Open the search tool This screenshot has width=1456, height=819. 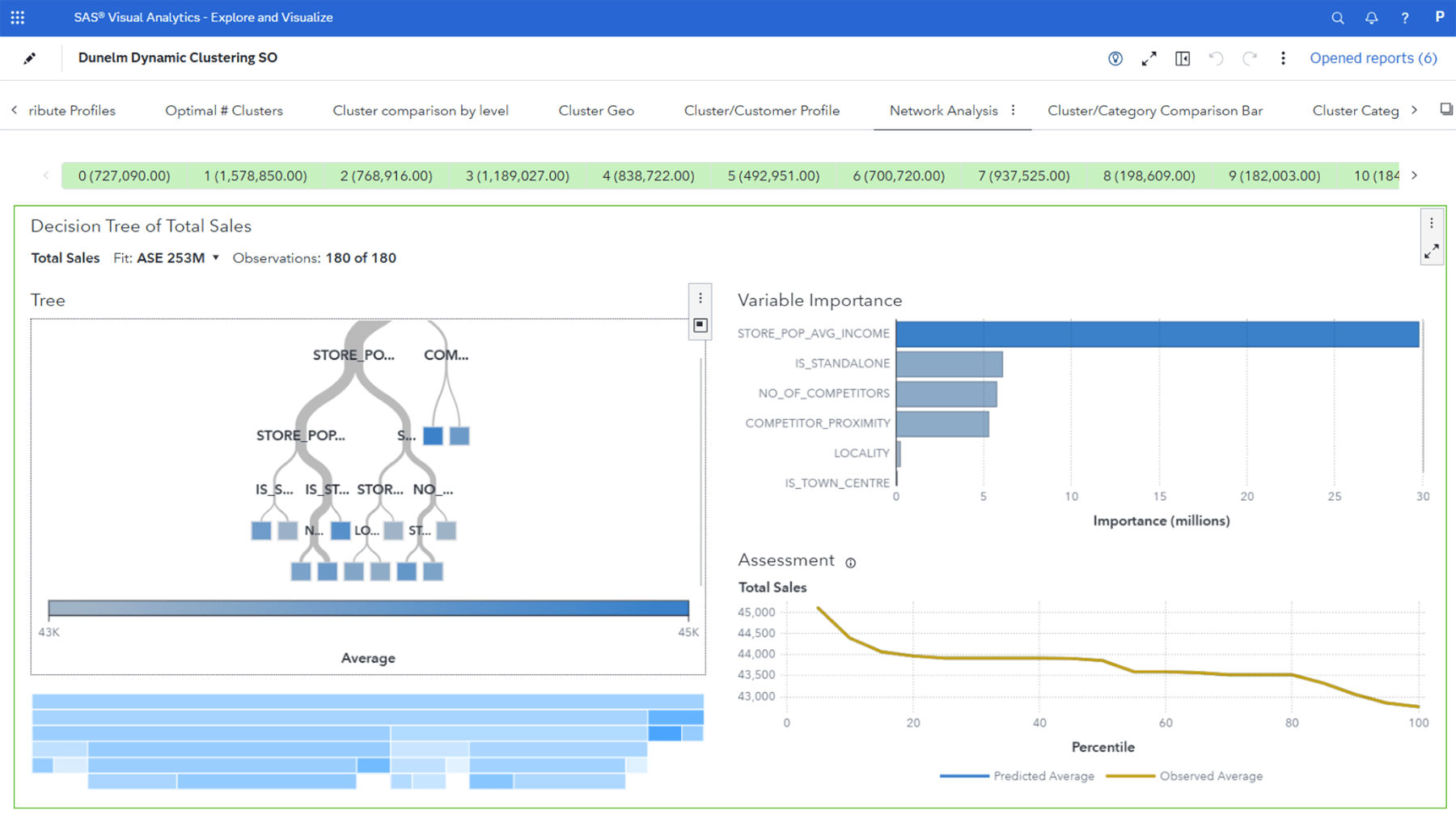[x=1337, y=17]
